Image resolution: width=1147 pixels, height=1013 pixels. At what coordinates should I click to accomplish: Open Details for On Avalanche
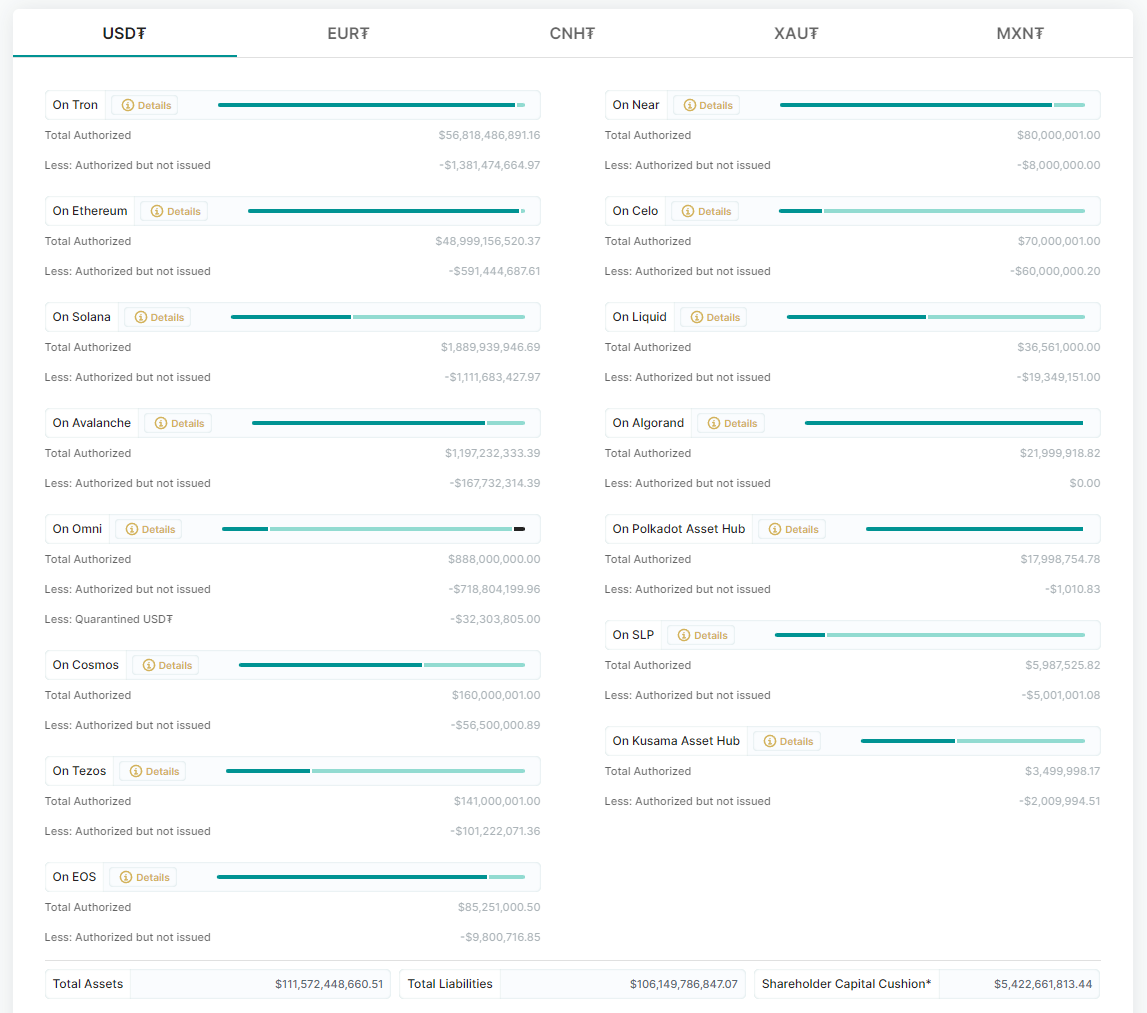[x=178, y=424]
